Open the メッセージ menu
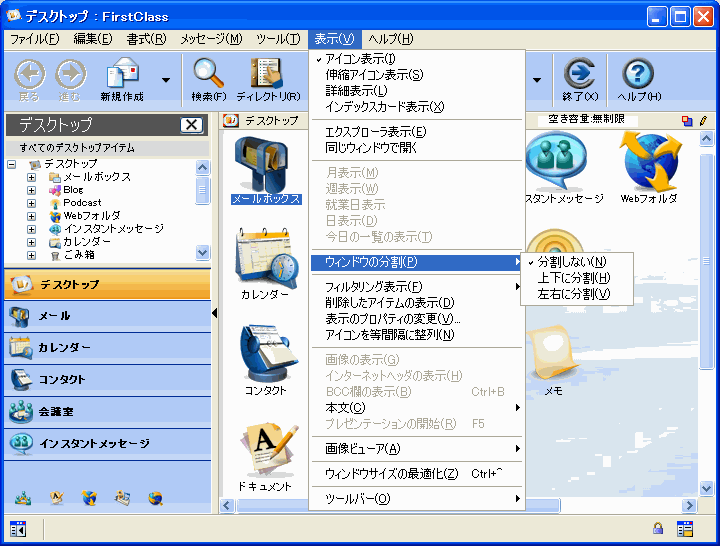Image resolution: width=720 pixels, height=546 pixels. [x=211, y=39]
